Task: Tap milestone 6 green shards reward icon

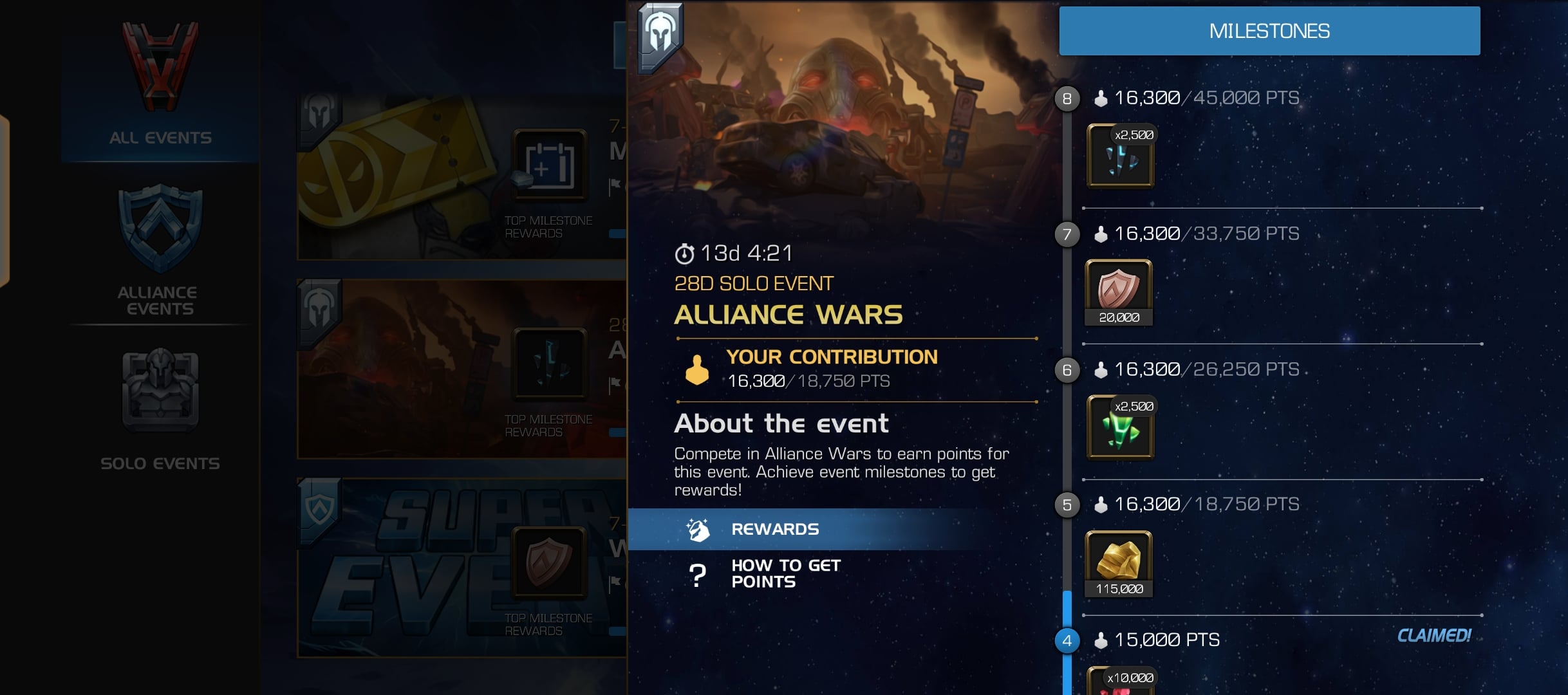Action: point(1120,427)
